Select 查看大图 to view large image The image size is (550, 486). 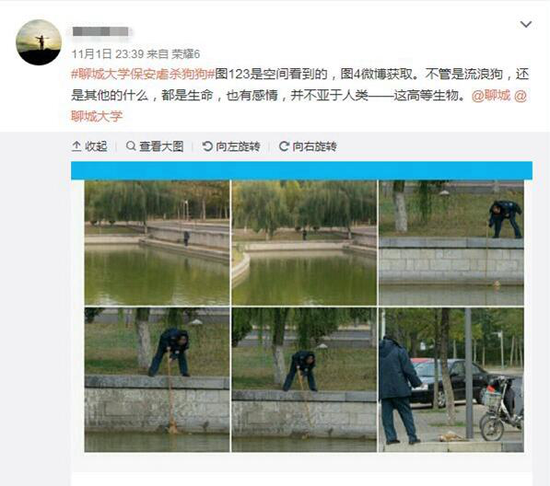(161, 146)
